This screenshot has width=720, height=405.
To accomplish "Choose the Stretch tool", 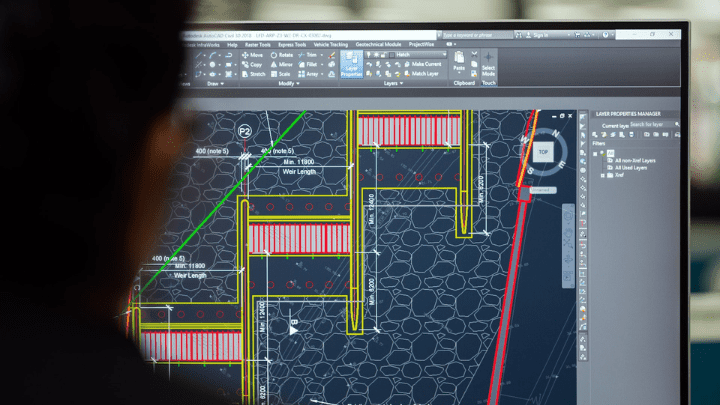I will pos(253,74).
